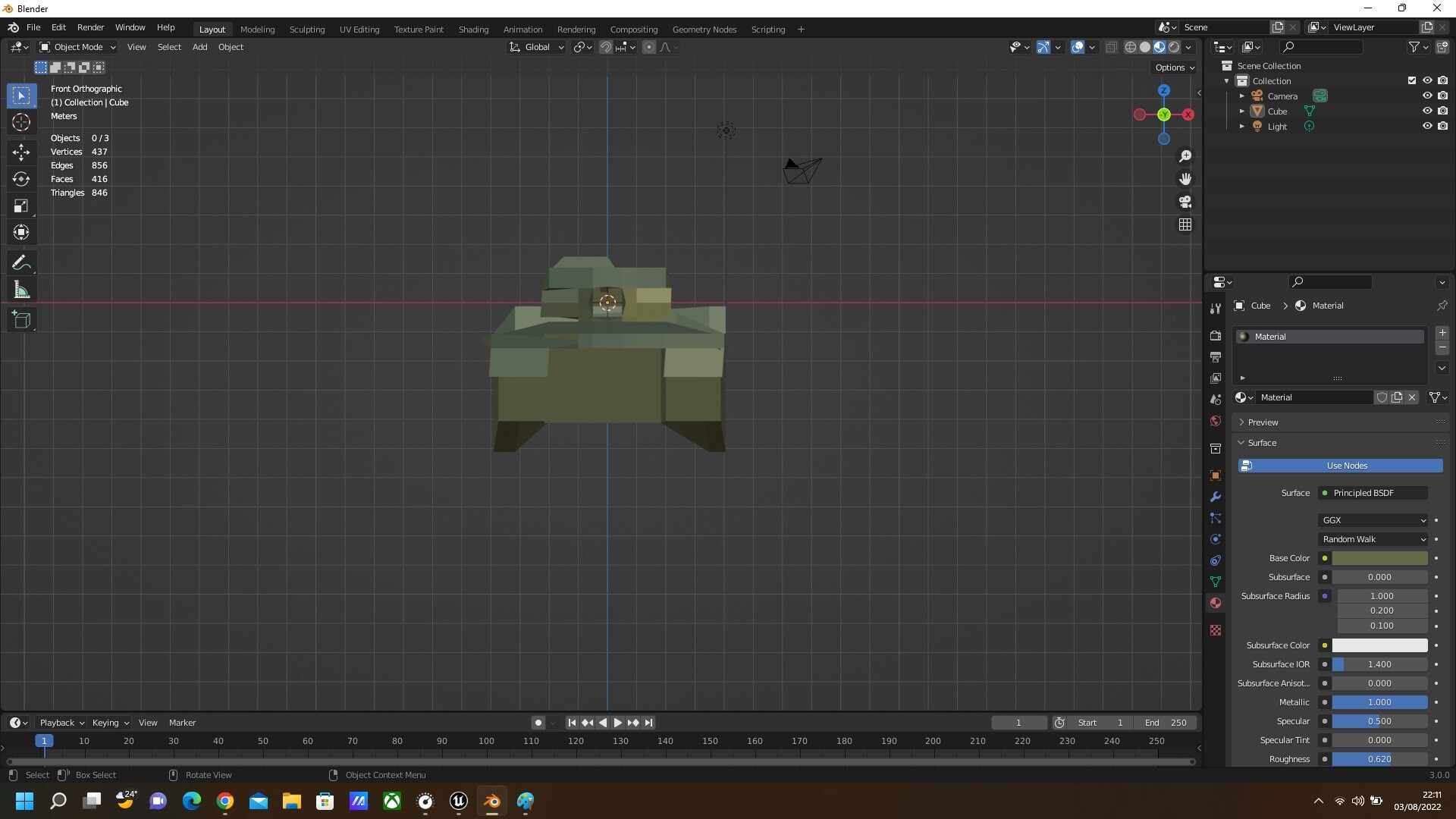
Task: Open the Add Cube tool
Action: point(21,319)
